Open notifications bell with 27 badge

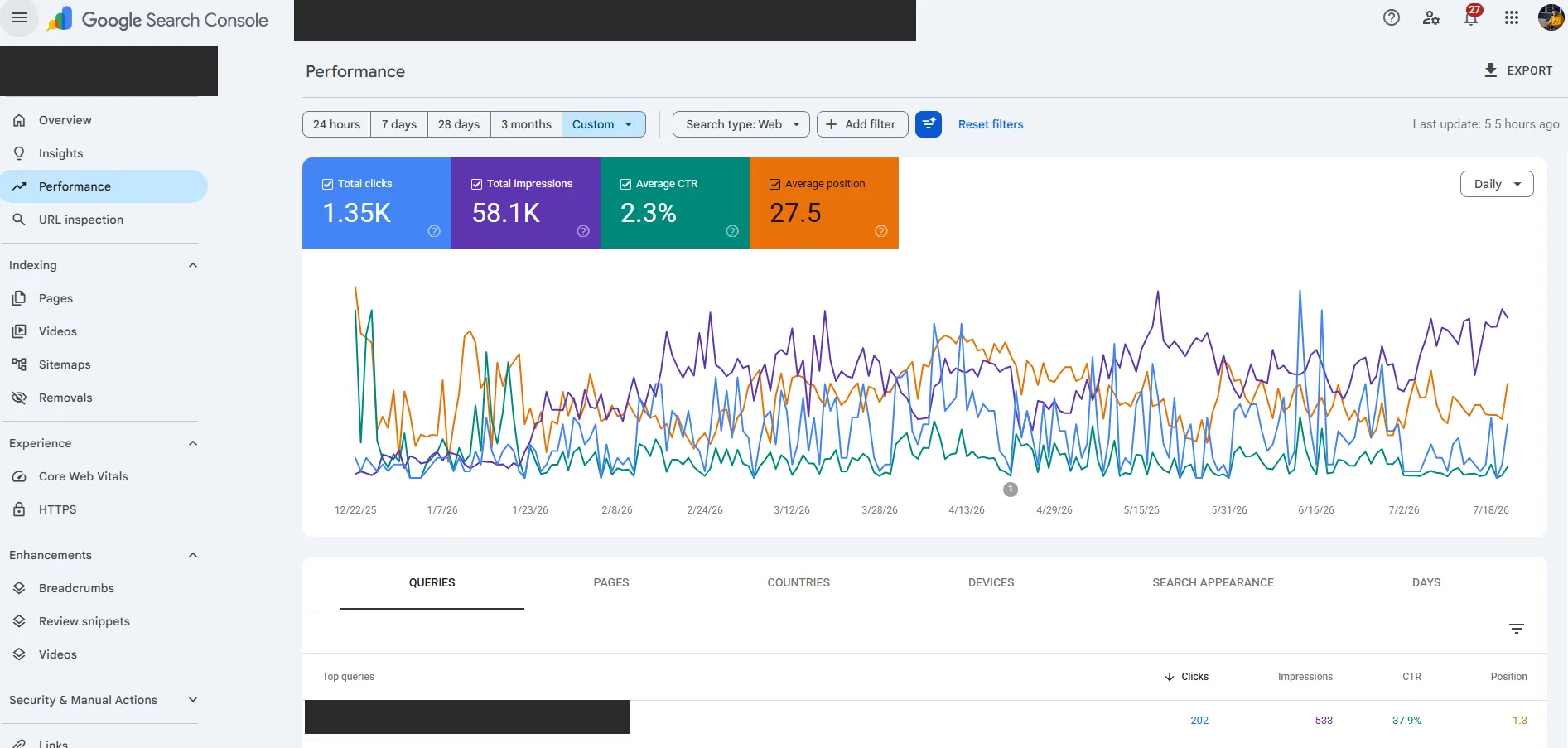coord(1471,16)
